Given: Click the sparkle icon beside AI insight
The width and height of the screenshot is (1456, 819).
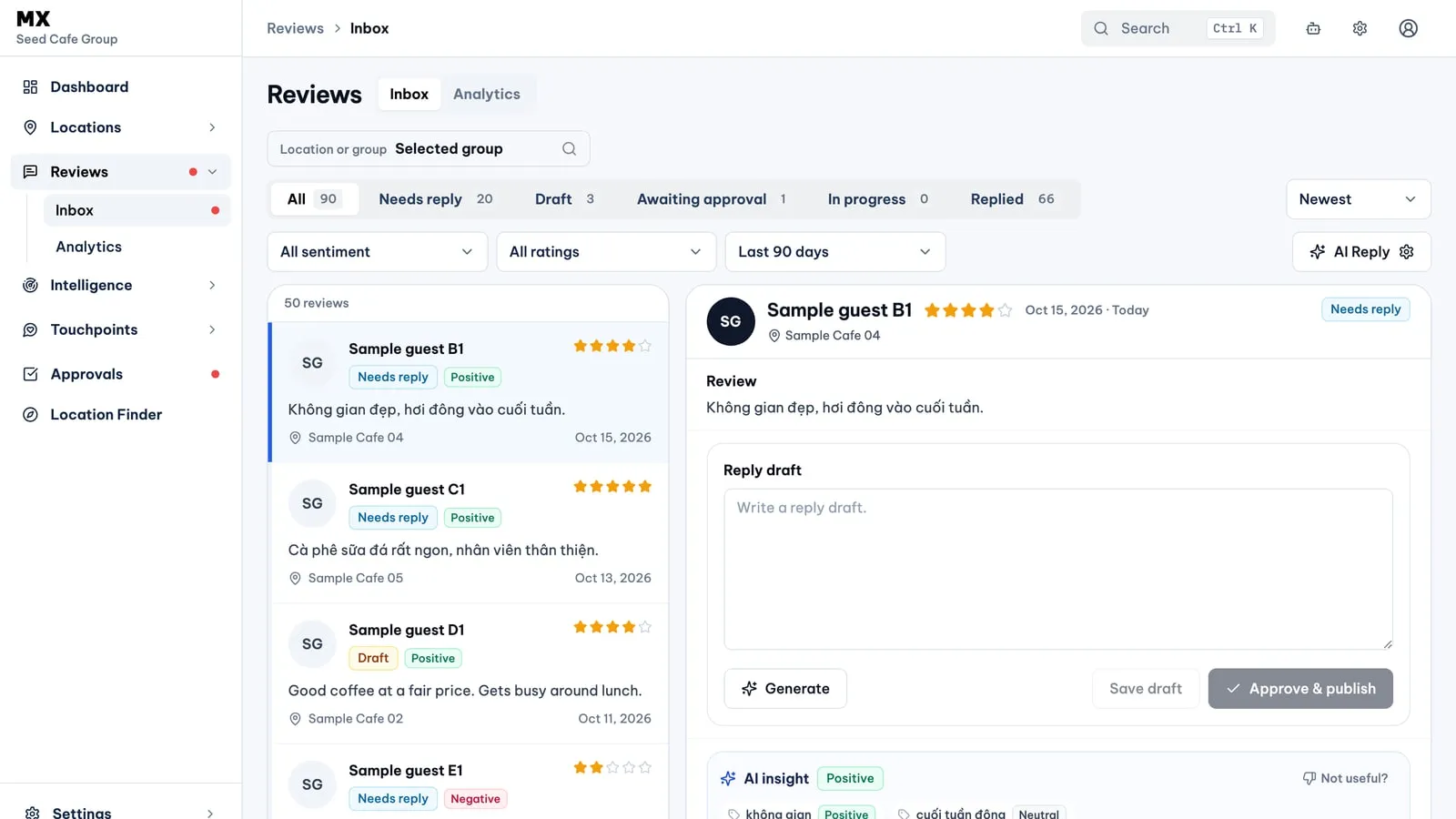Looking at the screenshot, I should pyautogui.click(x=728, y=779).
